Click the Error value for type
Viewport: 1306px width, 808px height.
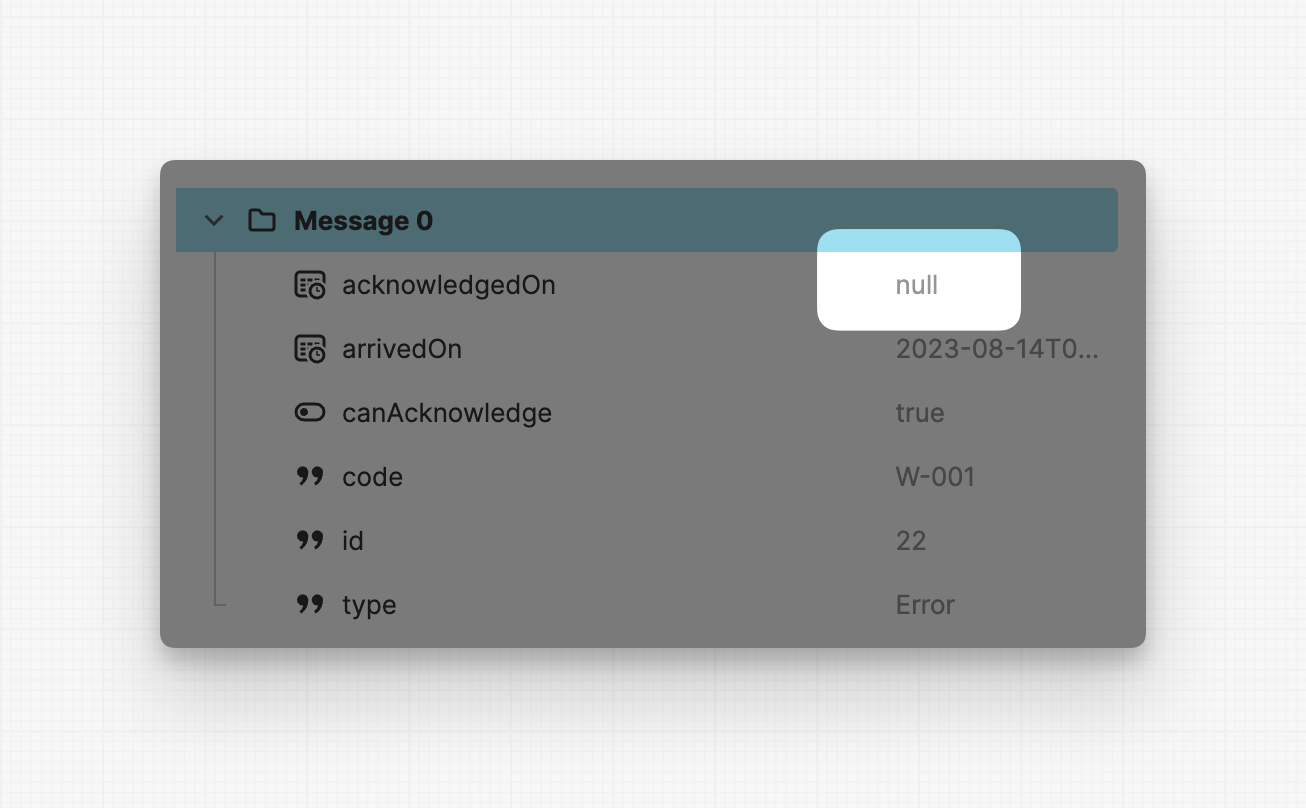coord(925,605)
